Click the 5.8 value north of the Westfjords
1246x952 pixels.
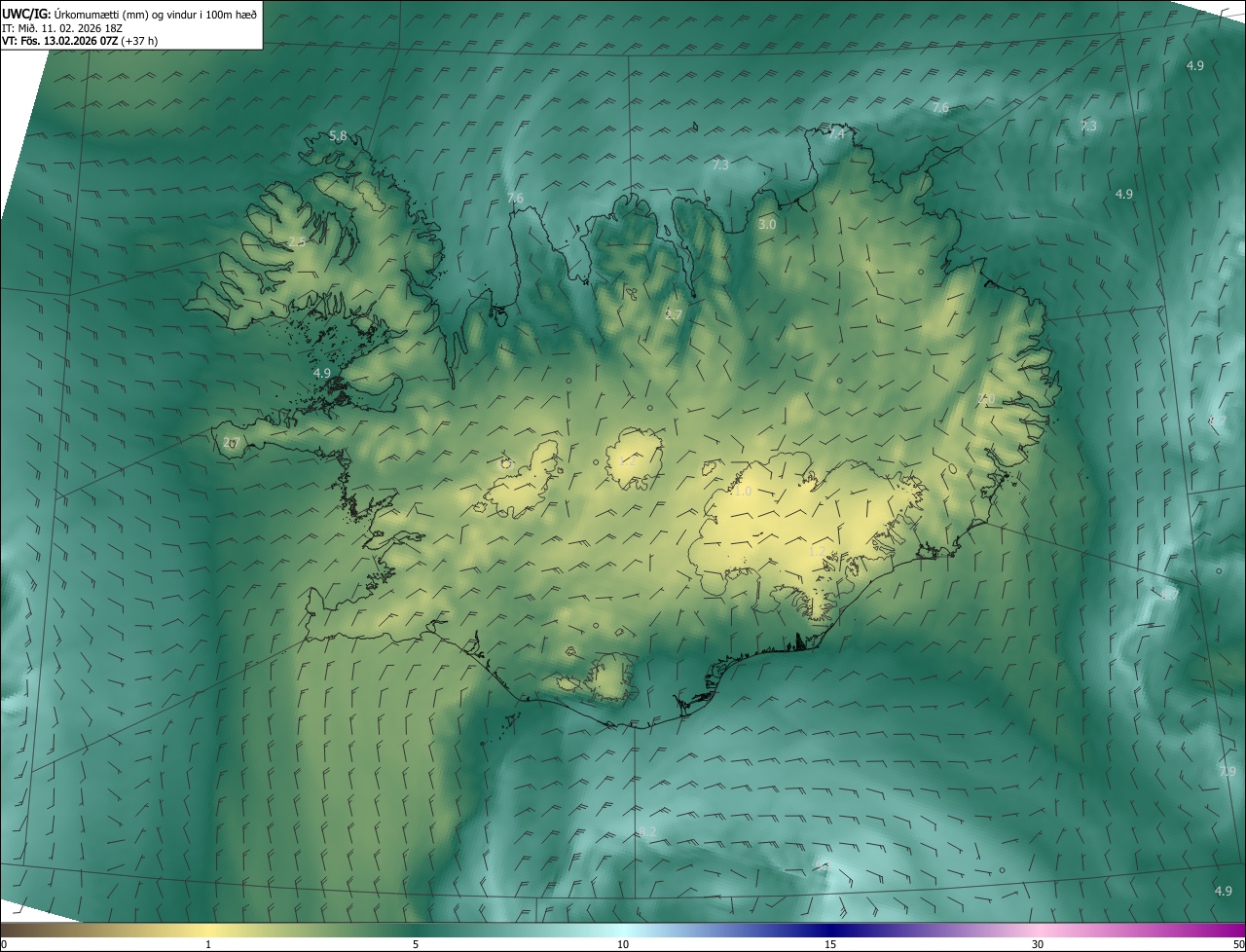[338, 135]
